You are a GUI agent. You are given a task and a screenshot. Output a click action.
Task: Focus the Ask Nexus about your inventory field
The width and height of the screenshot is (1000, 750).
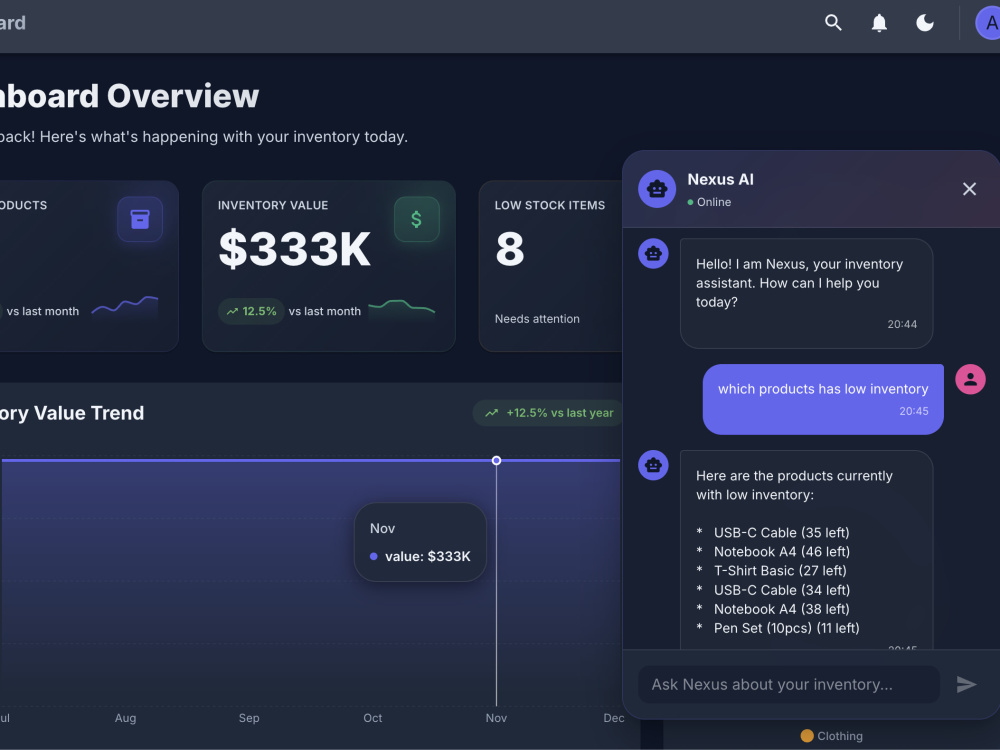(x=788, y=684)
